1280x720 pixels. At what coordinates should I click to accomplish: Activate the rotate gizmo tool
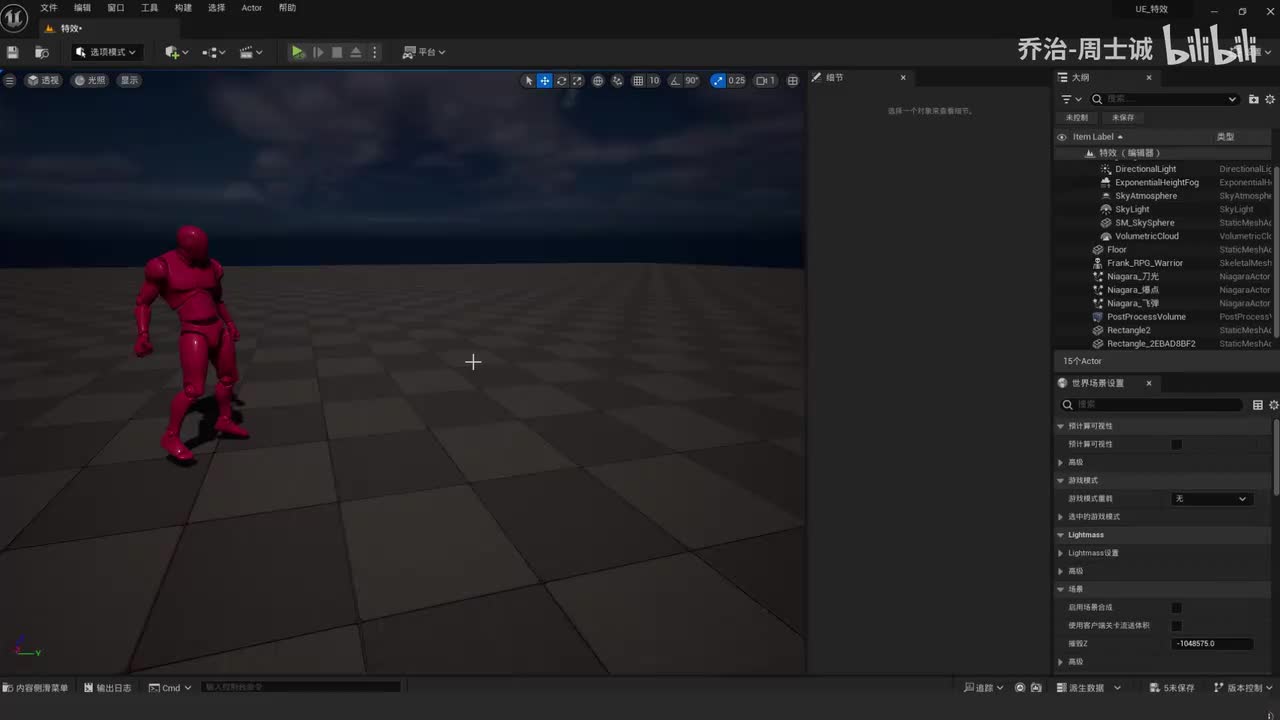point(561,81)
